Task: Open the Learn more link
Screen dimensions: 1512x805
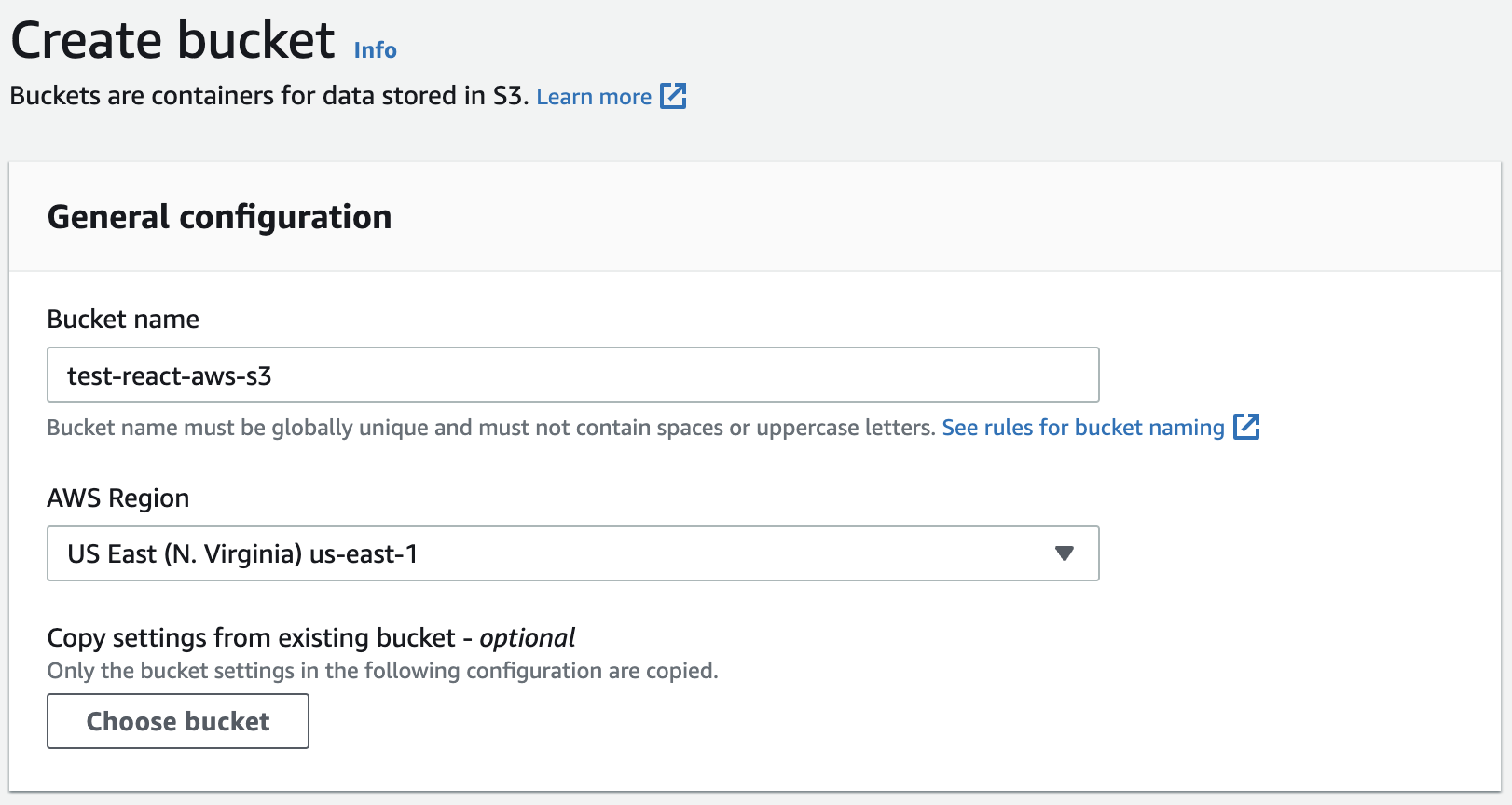Action: click(x=594, y=97)
